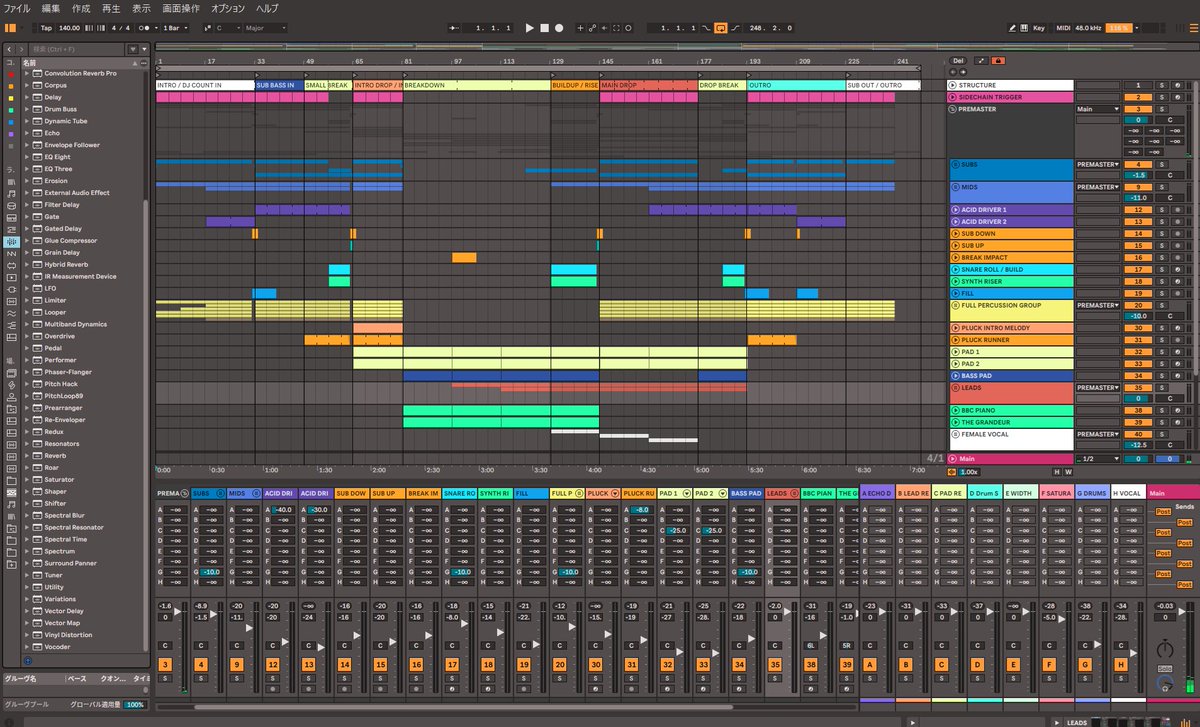Toggle the mixer activator for track 35
The height and width of the screenshot is (727, 1200).
(x=775, y=664)
